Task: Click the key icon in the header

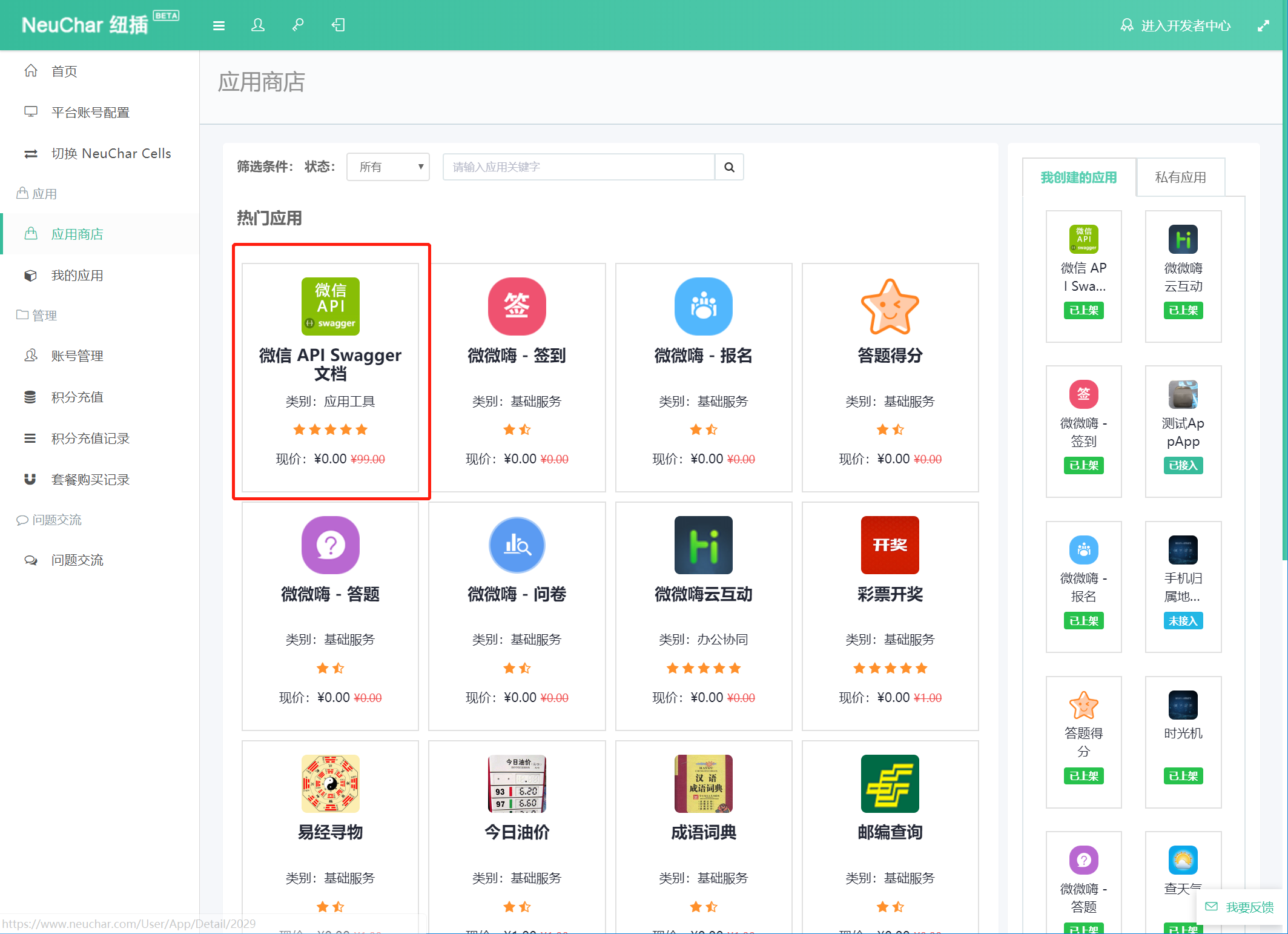Action: pyautogui.click(x=298, y=25)
